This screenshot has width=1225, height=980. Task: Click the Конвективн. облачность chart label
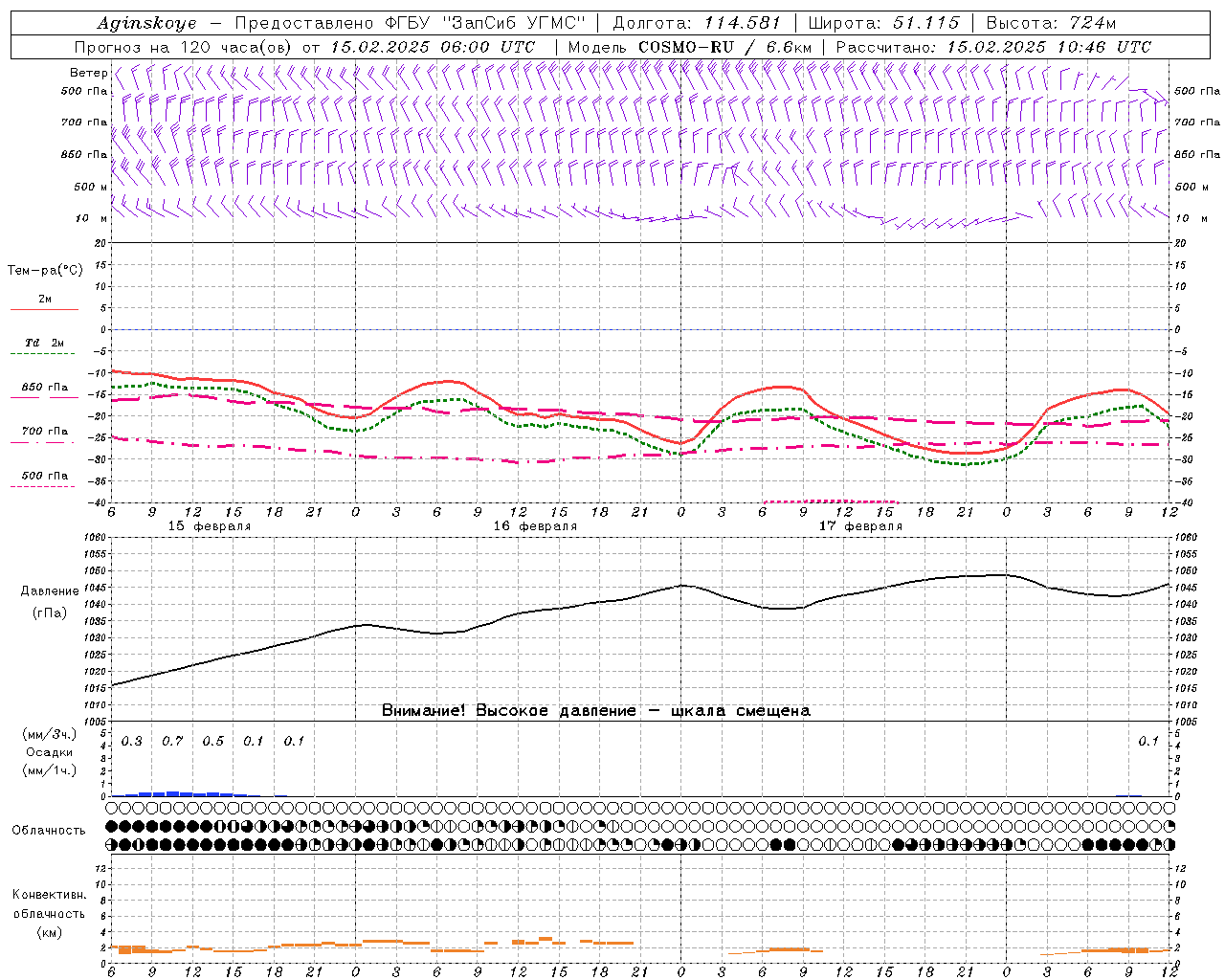click(49, 913)
